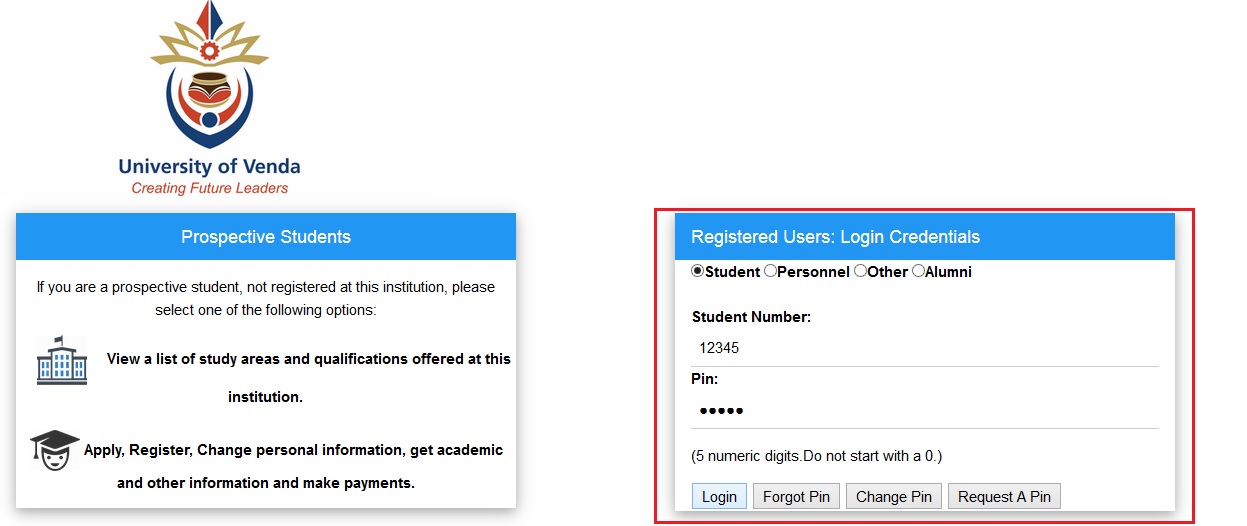Click the Creating Future Leaders tagline
This screenshot has height=526, width=1247.
(x=209, y=188)
